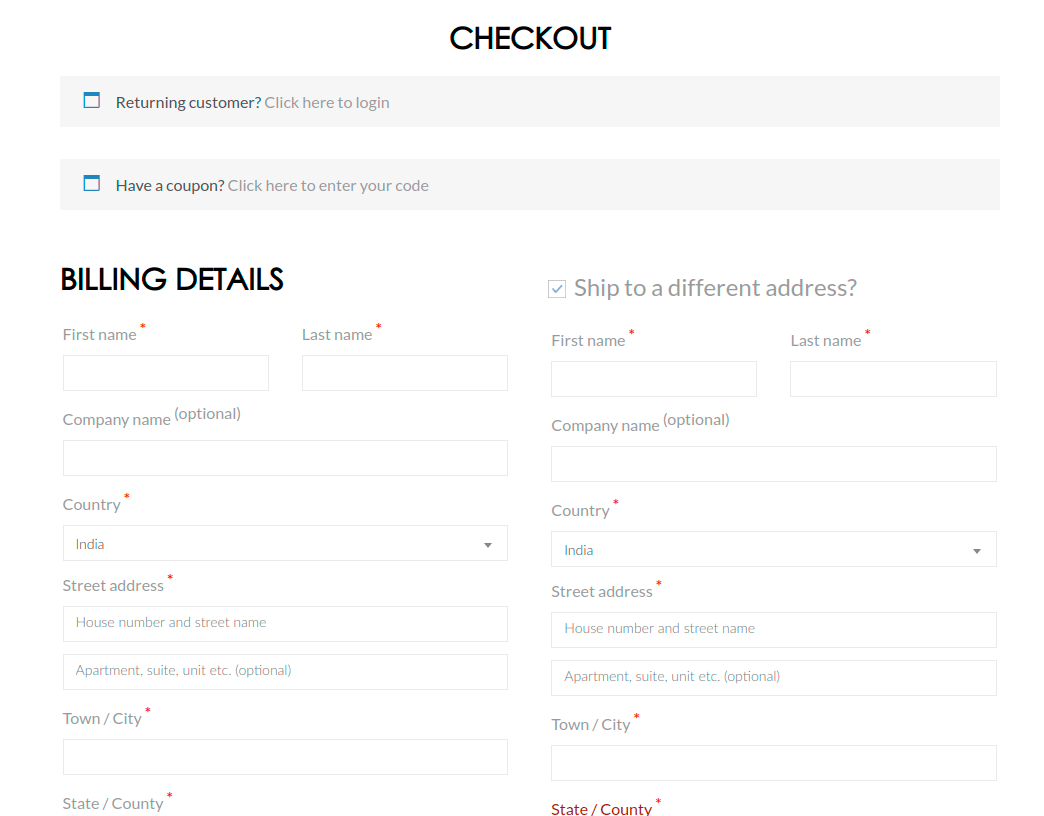Click shipping House number and street name field
Screen dimensions: 1044x816
(774, 629)
